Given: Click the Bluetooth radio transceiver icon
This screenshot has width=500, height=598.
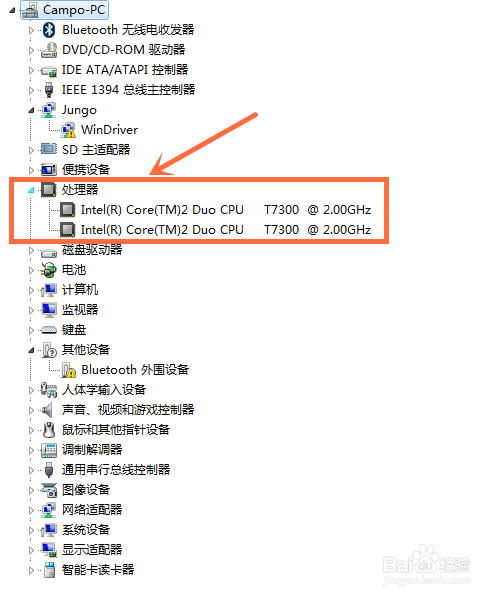Looking at the screenshot, I should click(49, 30).
